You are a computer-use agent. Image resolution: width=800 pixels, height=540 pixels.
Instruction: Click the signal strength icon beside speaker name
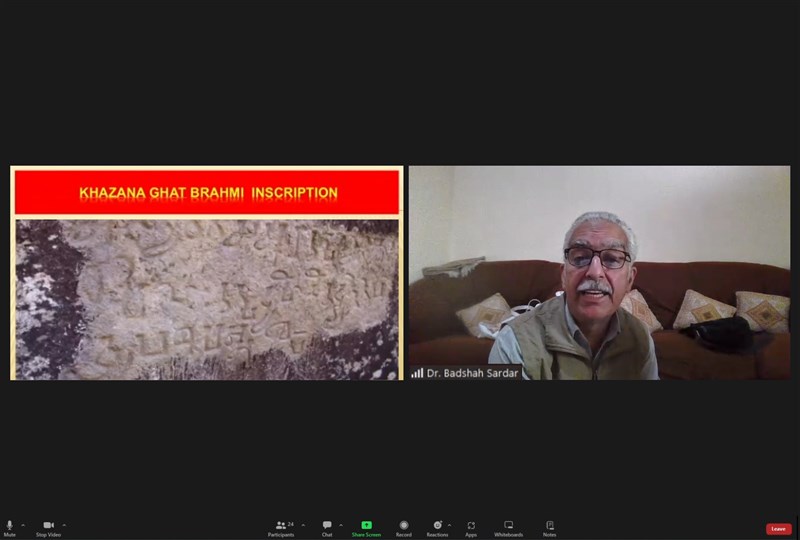(417, 373)
